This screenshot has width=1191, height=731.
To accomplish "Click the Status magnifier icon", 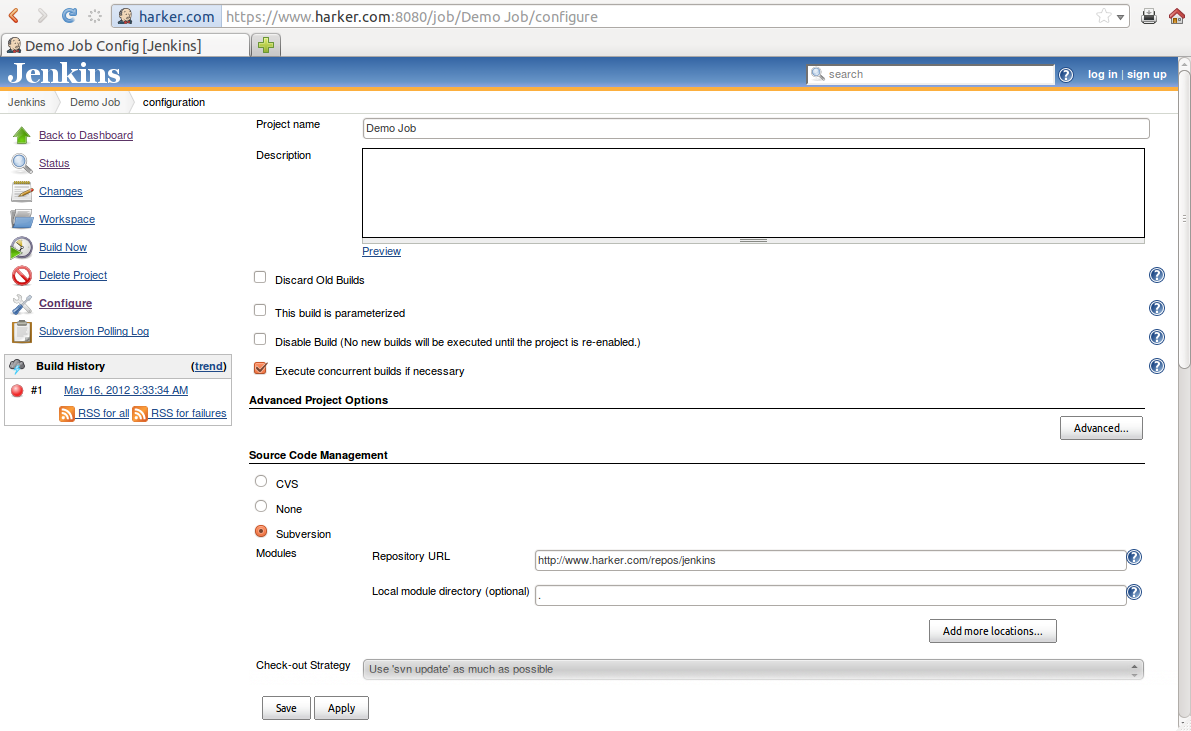I will pyautogui.click(x=21, y=163).
